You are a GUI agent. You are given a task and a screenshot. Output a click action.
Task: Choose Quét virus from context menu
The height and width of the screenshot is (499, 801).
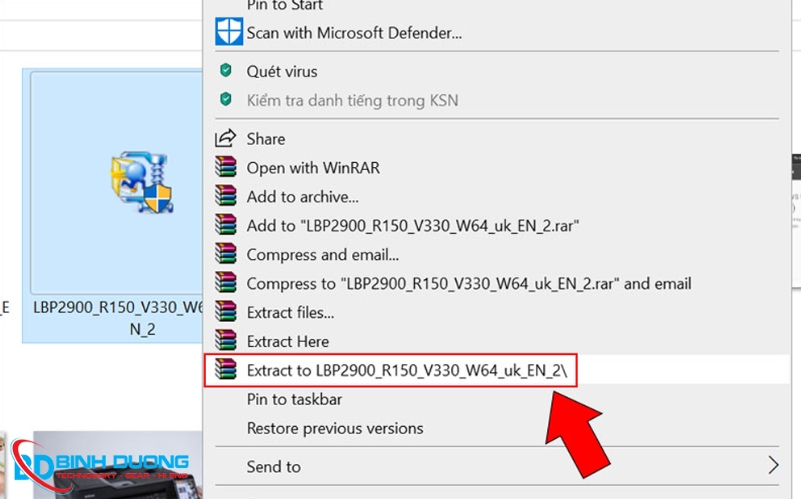click(282, 71)
